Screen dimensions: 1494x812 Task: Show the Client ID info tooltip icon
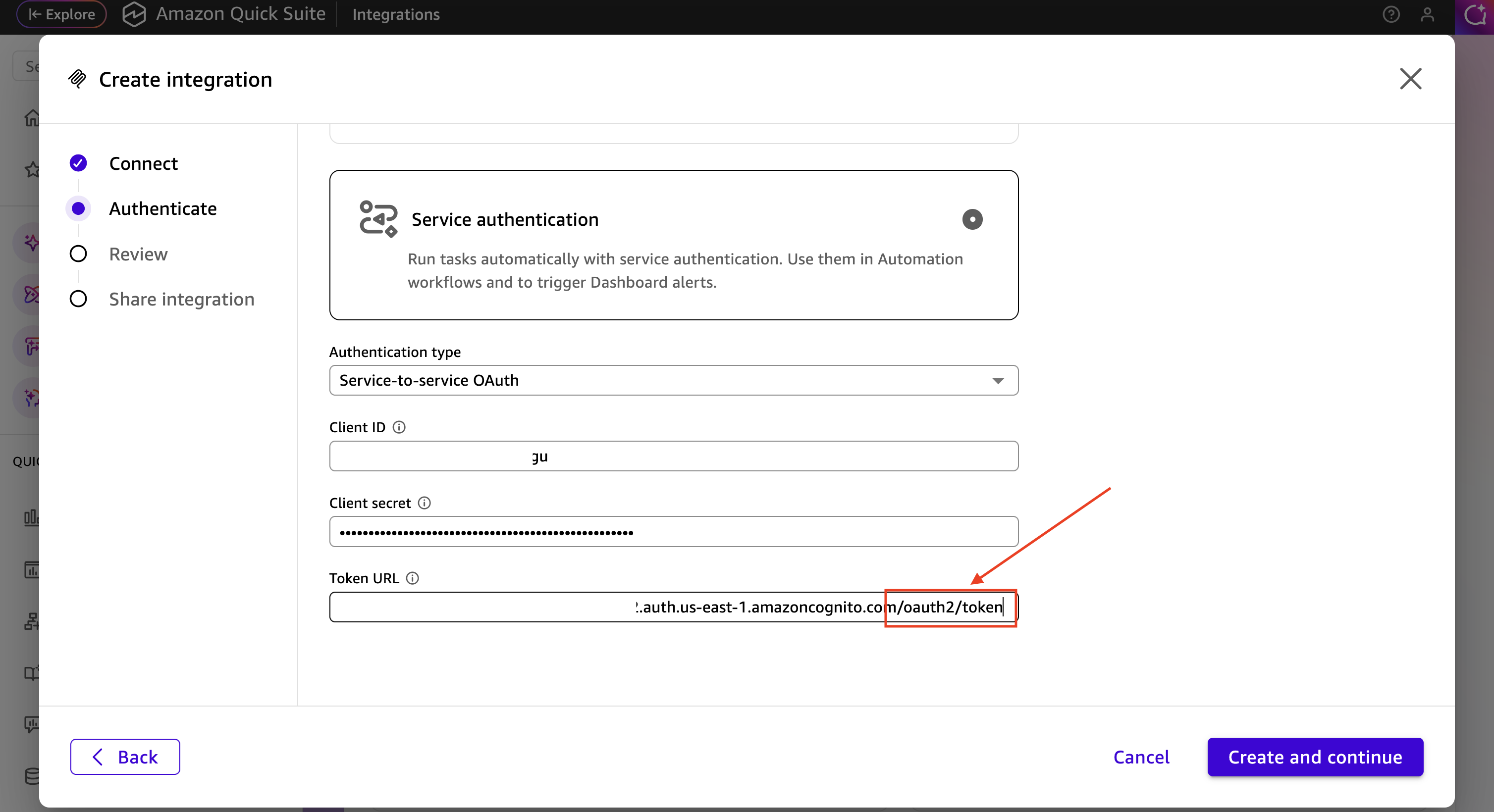coord(398,427)
